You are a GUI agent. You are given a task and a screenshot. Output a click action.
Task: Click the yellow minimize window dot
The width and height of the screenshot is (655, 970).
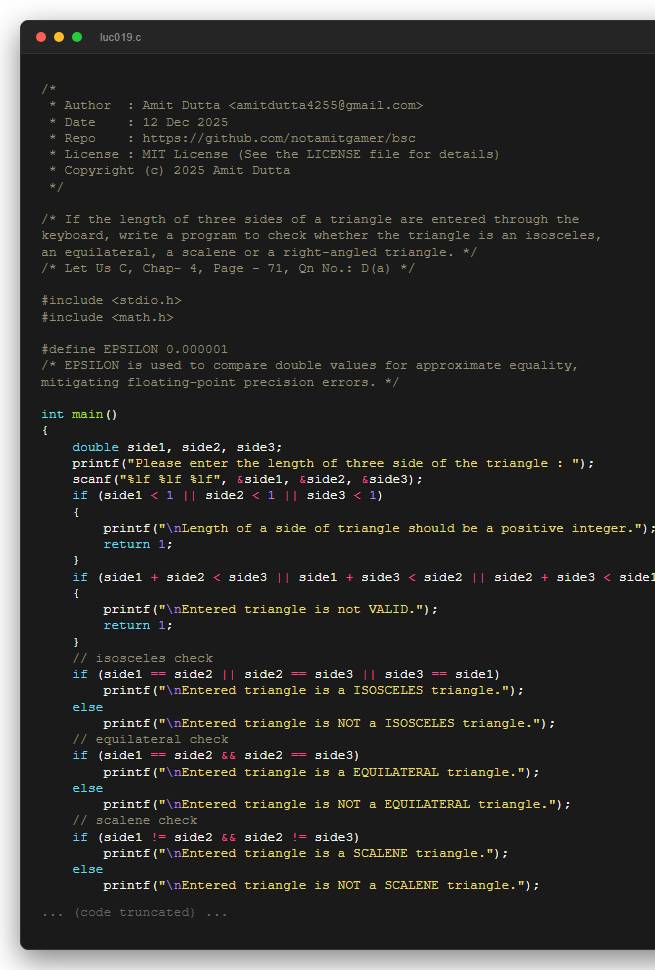point(59,37)
